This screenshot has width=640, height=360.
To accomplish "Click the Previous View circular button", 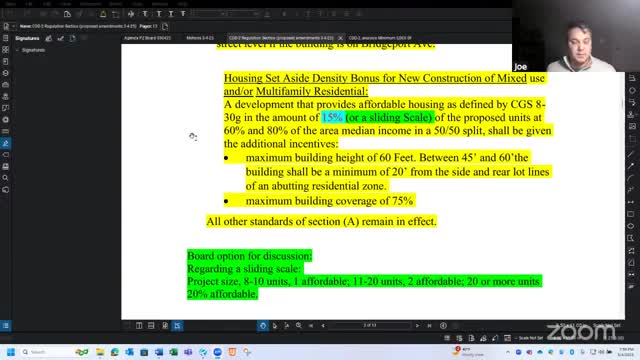I will point(443,326).
